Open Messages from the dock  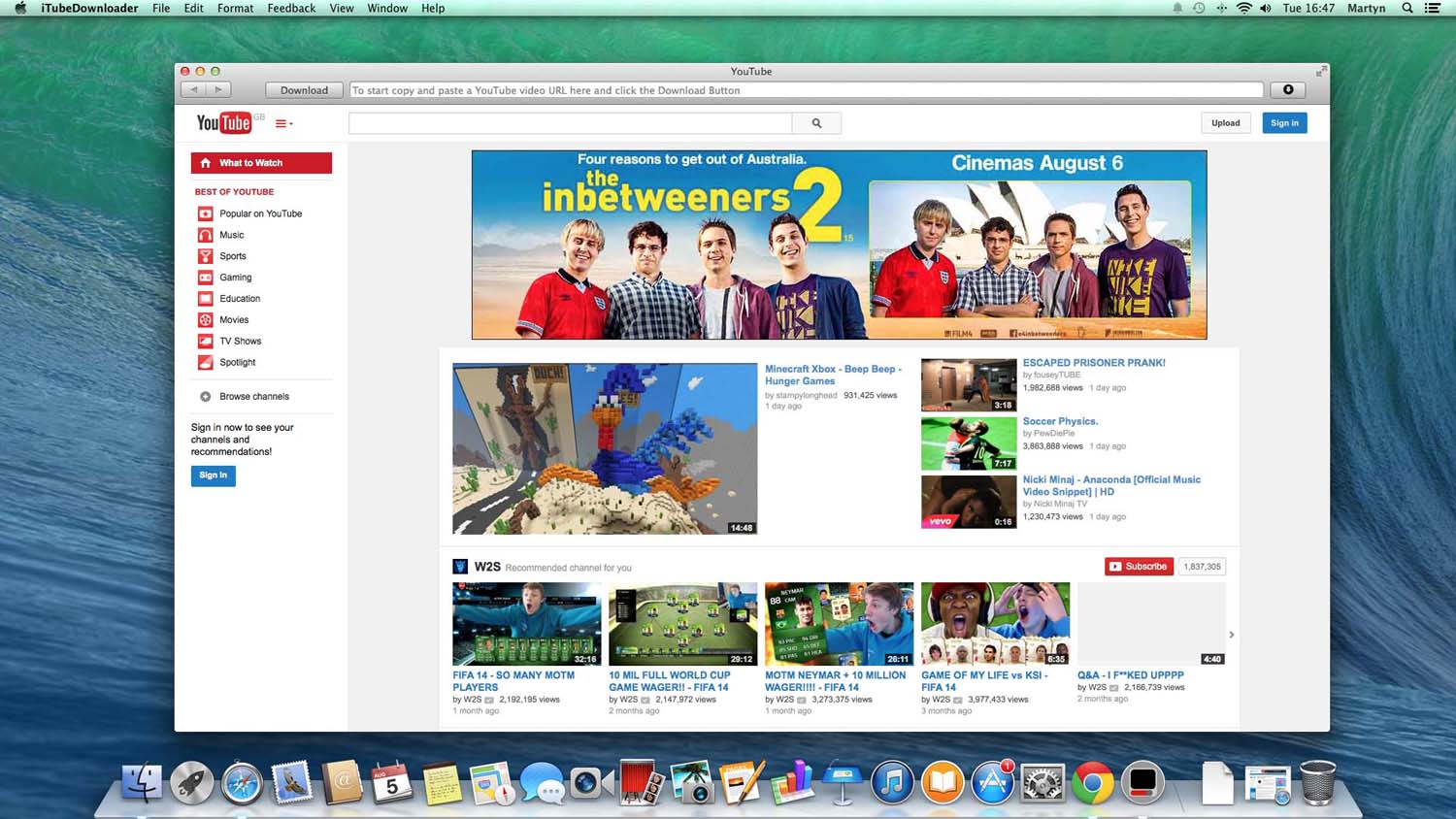(x=542, y=783)
